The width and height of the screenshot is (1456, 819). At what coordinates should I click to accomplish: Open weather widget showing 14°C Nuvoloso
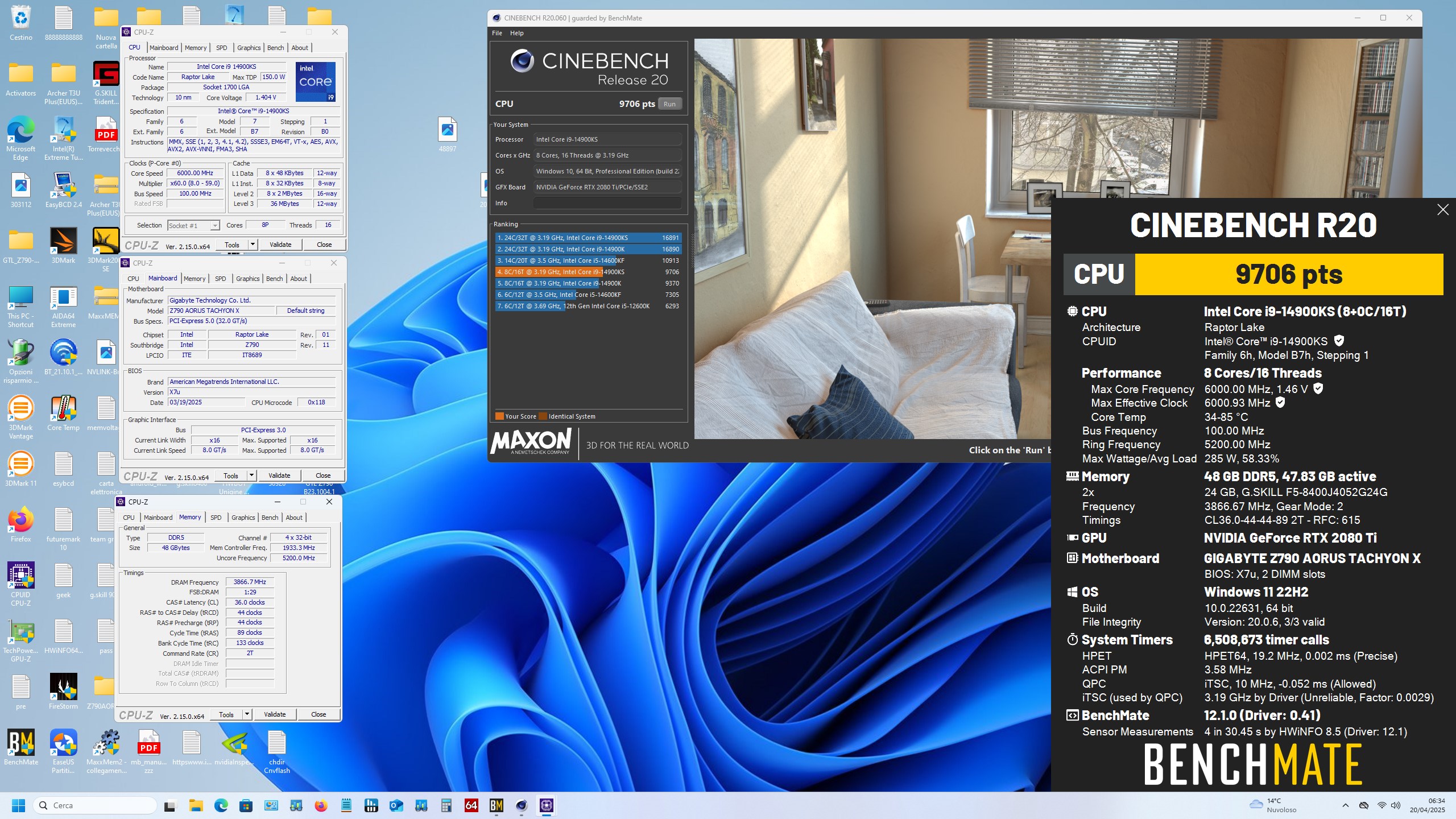1274,805
